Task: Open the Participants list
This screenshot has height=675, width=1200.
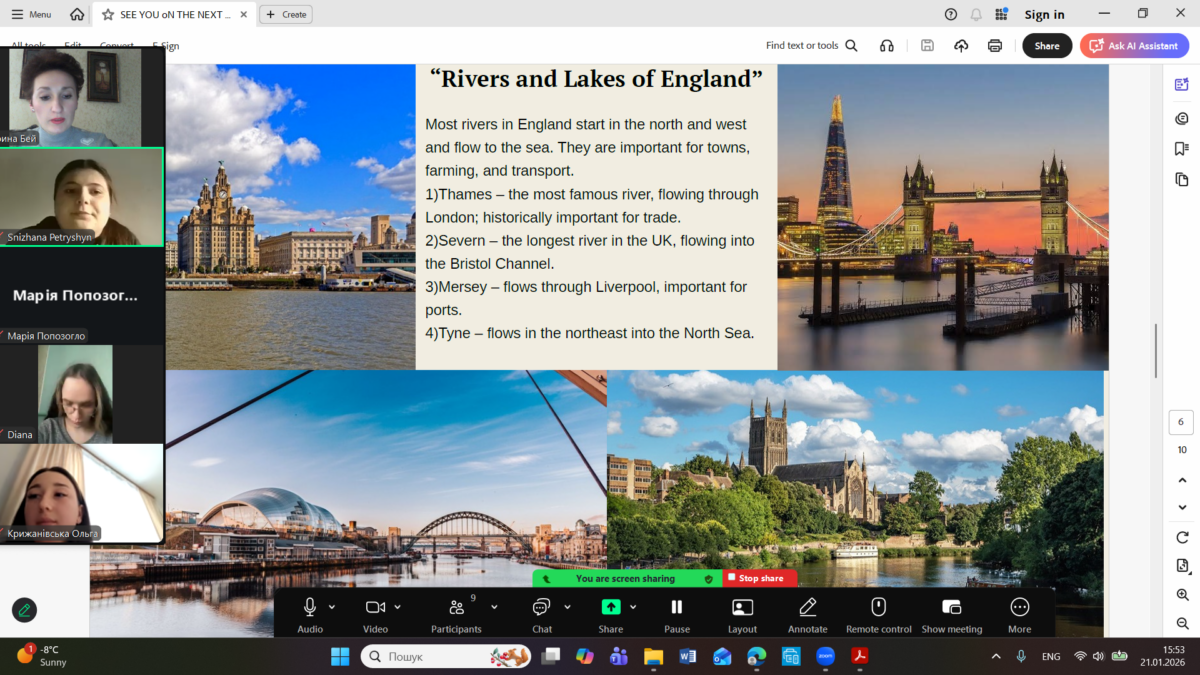Action: 456,607
